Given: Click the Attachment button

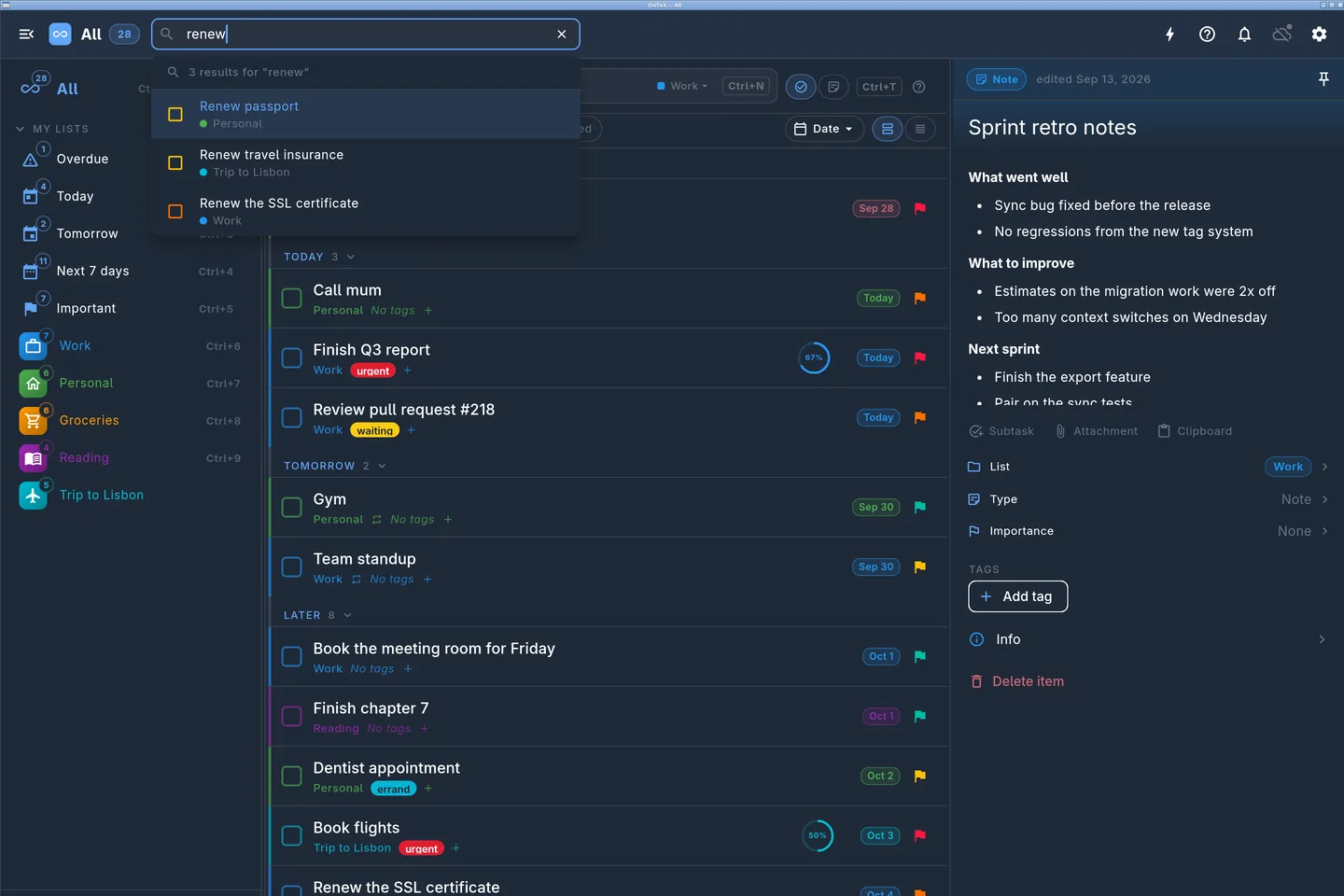Looking at the screenshot, I should (1096, 431).
